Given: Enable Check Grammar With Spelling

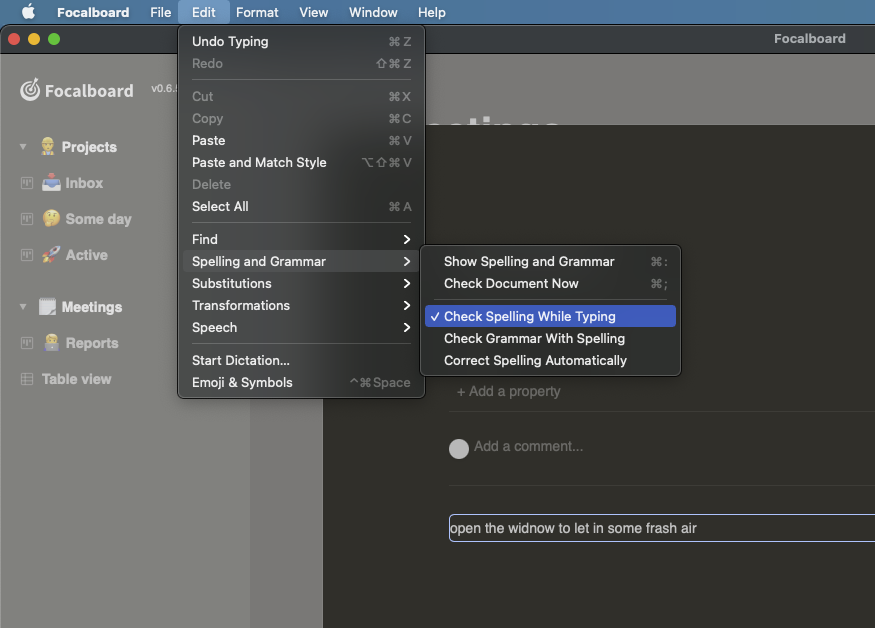Looking at the screenshot, I should click(550, 338).
